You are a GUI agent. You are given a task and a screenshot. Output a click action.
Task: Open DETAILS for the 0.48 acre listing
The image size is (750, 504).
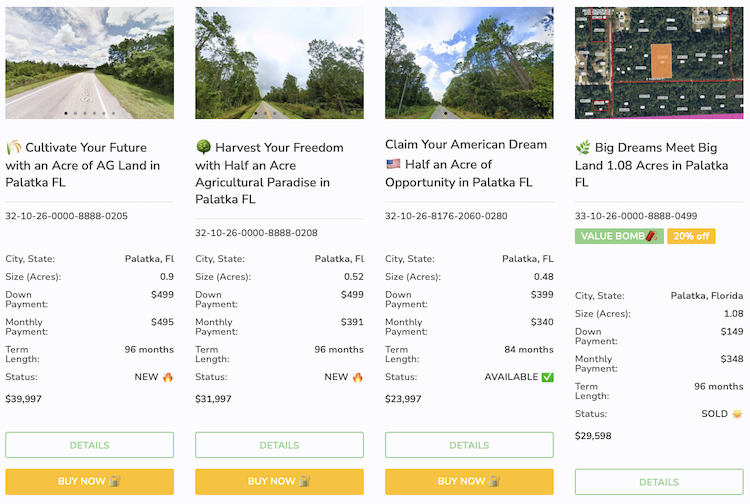469,445
